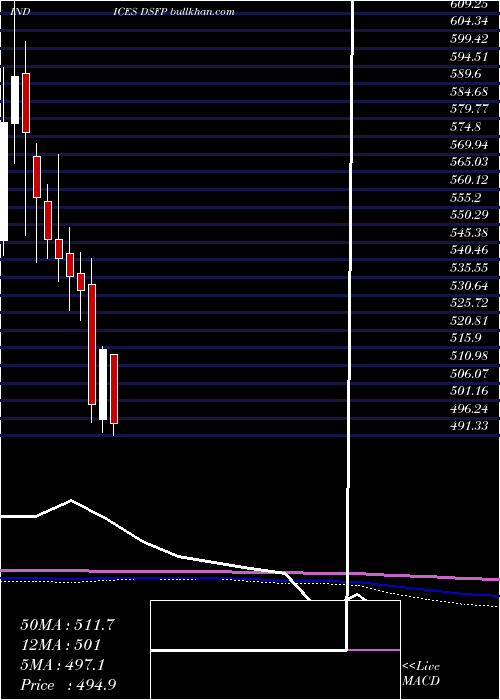Click the 604.34 price axis label
This screenshot has height=700, width=500.
(x=469, y=21)
